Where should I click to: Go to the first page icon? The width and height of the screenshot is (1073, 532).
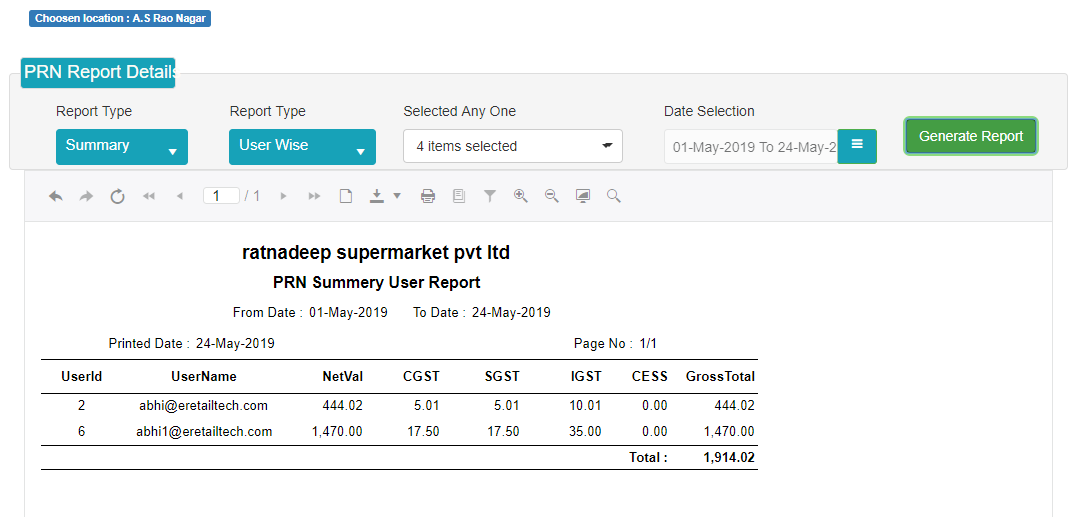tap(148, 197)
